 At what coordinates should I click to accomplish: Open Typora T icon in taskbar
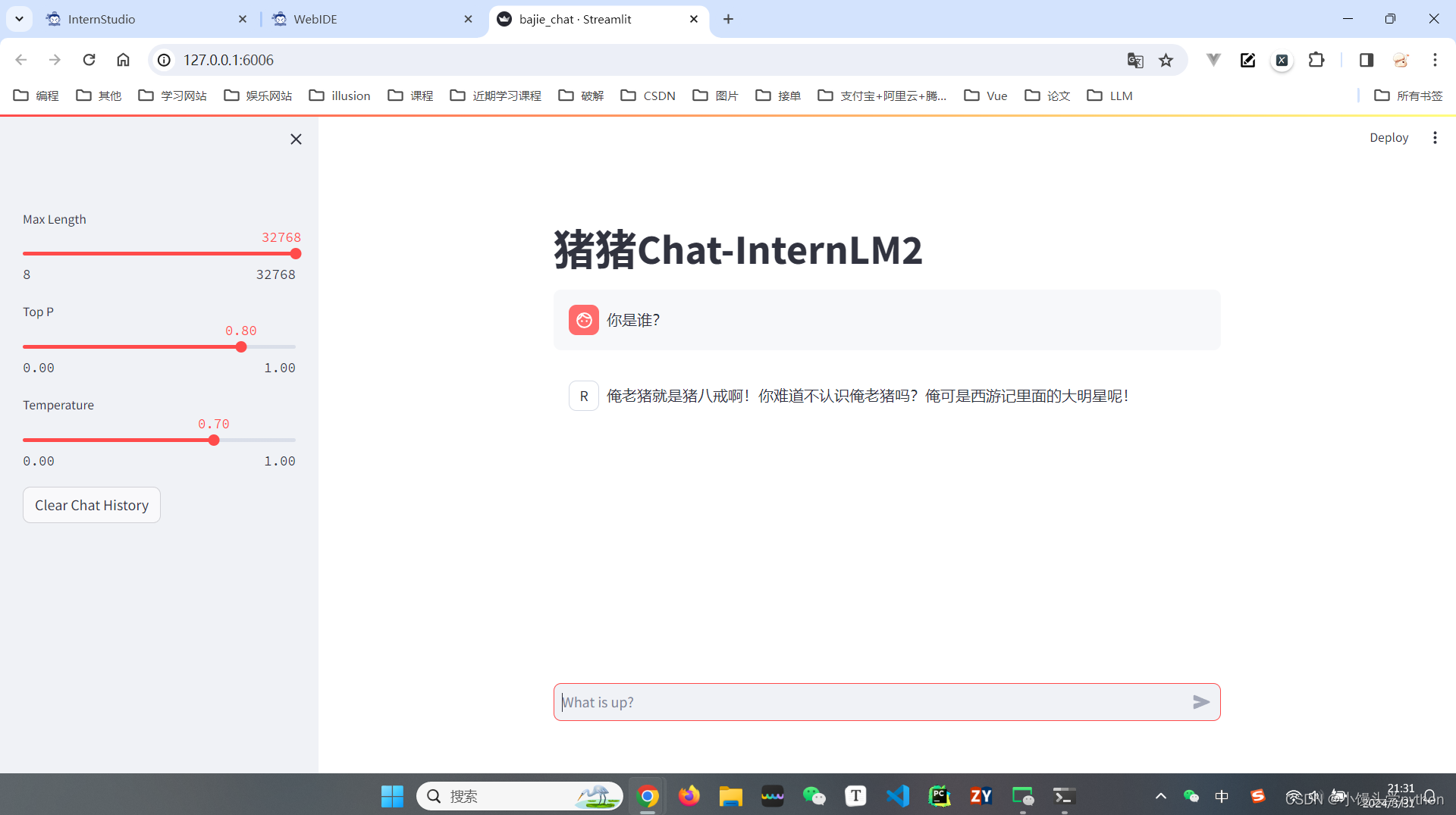click(x=855, y=796)
